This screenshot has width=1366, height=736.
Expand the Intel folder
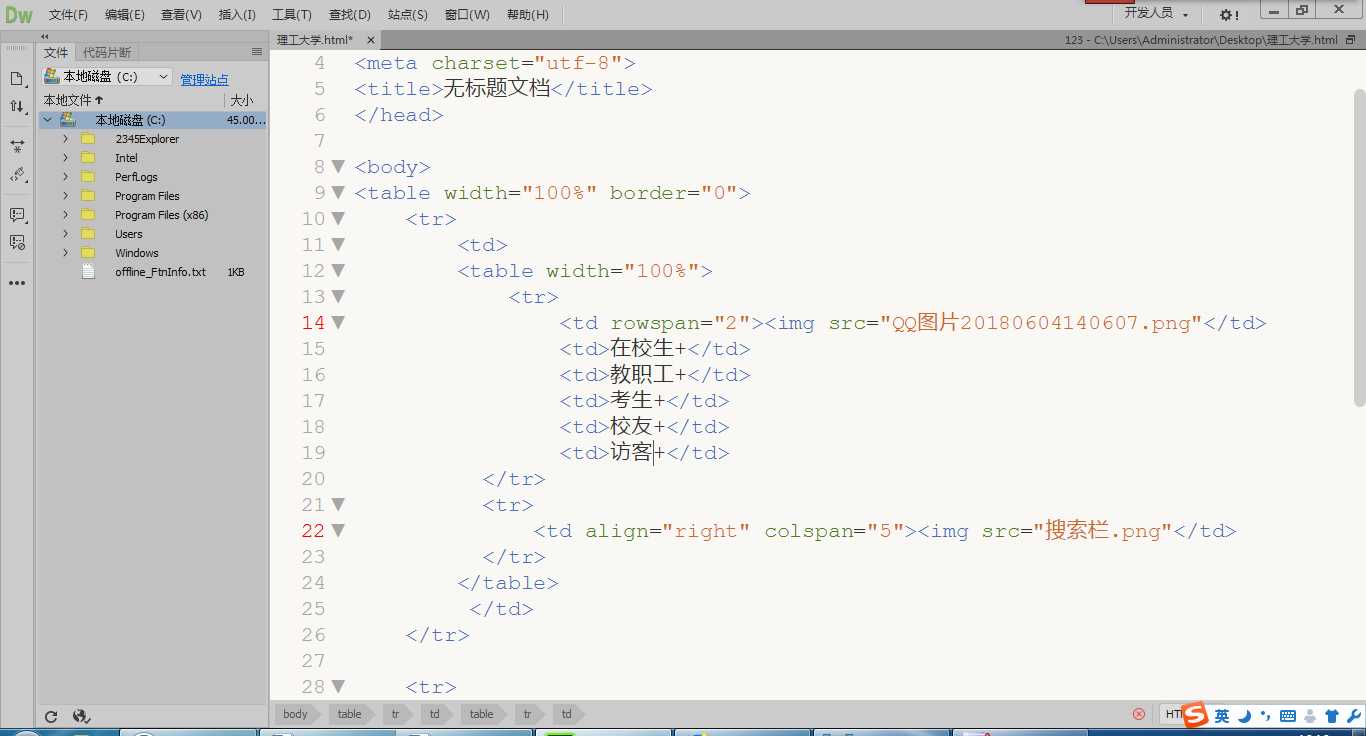click(x=65, y=158)
